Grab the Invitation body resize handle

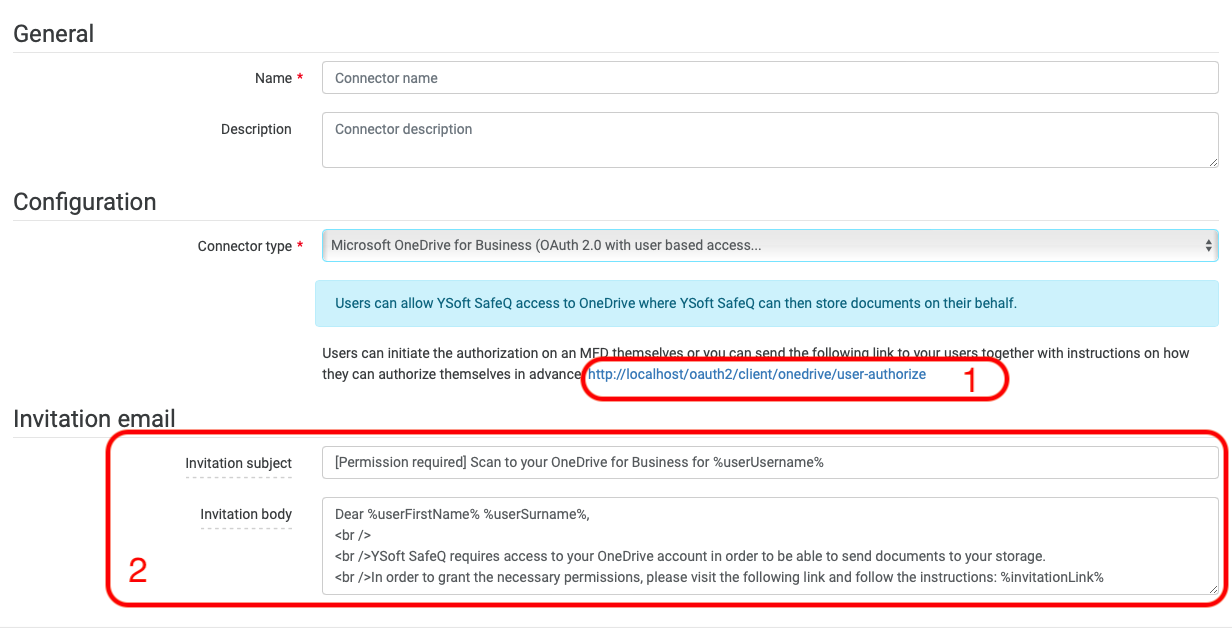pyautogui.click(x=1213, y=590)
